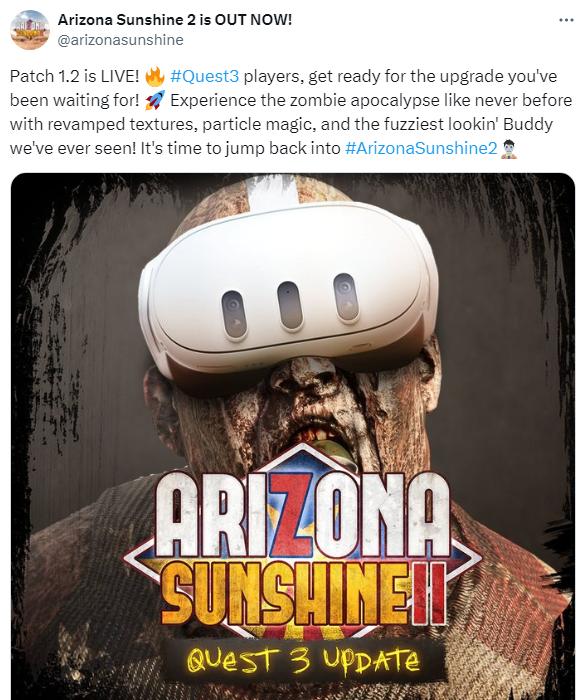Click the rocket emoji in the tweet
The width and height of the screenshot is (585, 700).
[x=155, y=100]
